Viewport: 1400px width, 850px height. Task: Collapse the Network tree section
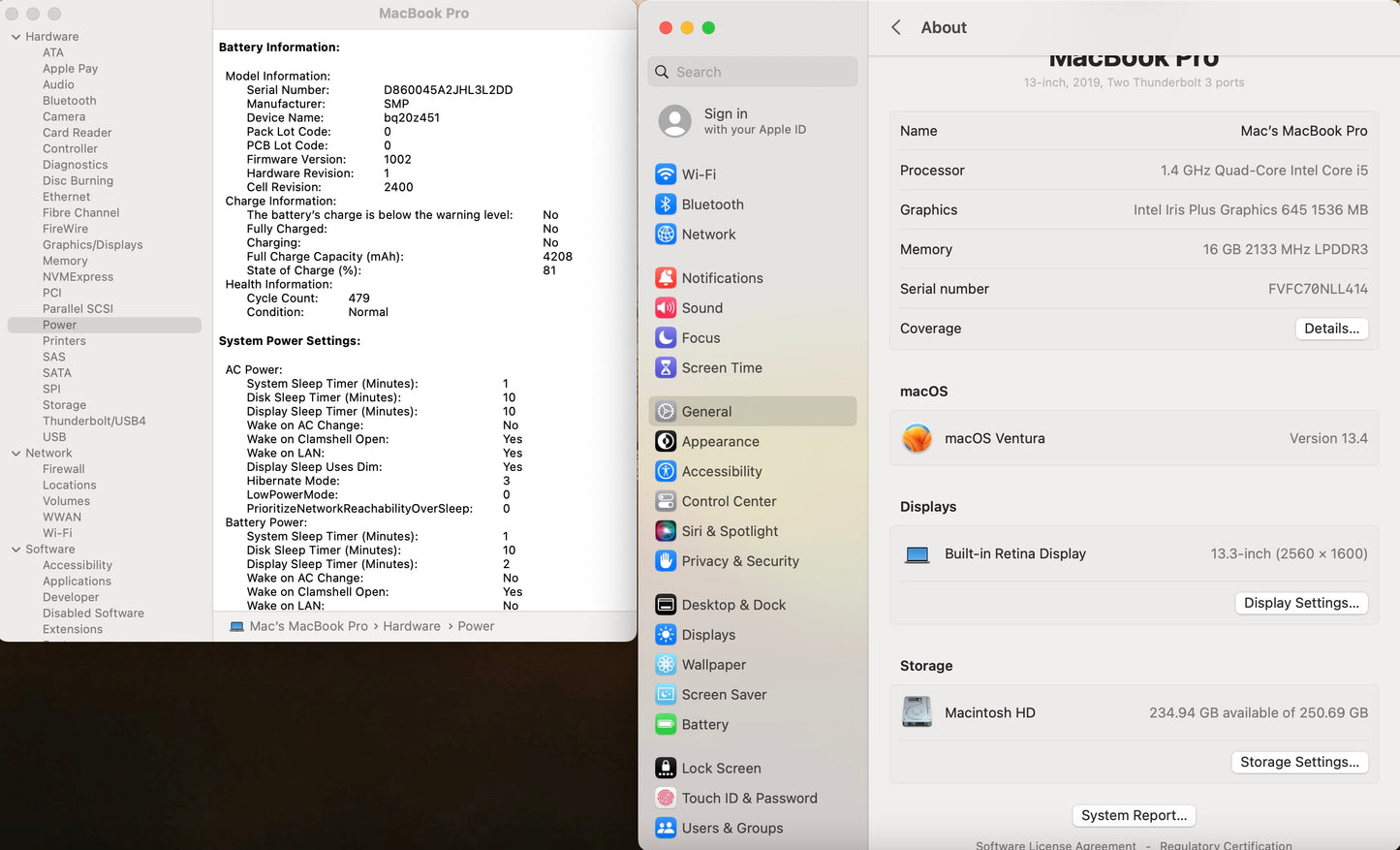click(x=16, y=453)
